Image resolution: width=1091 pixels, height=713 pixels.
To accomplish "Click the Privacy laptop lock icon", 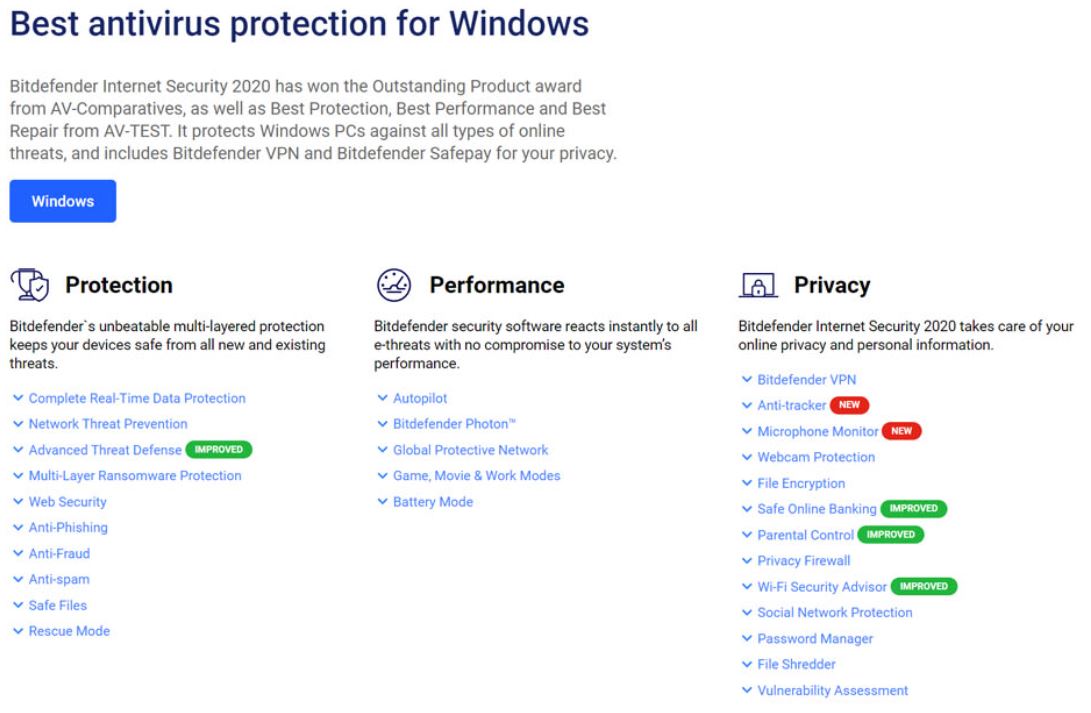I will coord(757,285).
